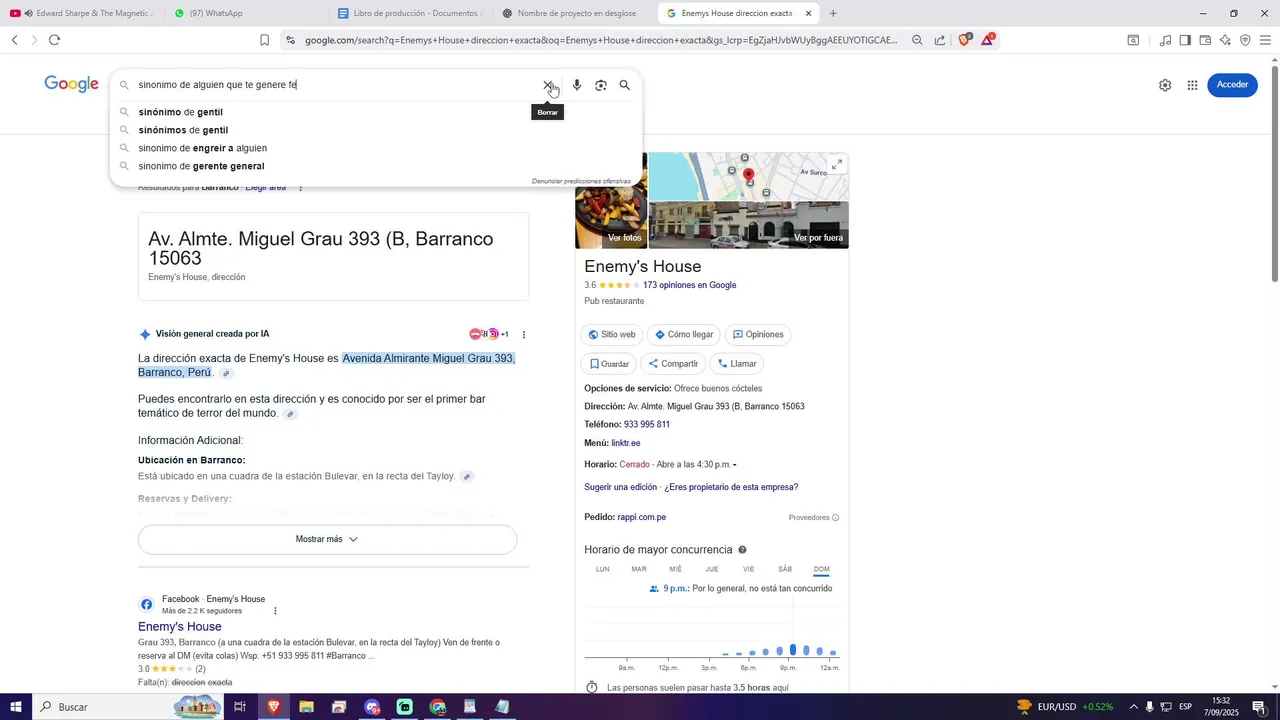The image size is (1280, 720).
Task: Open Enemy's House Facebook result title
Action: 180,627
